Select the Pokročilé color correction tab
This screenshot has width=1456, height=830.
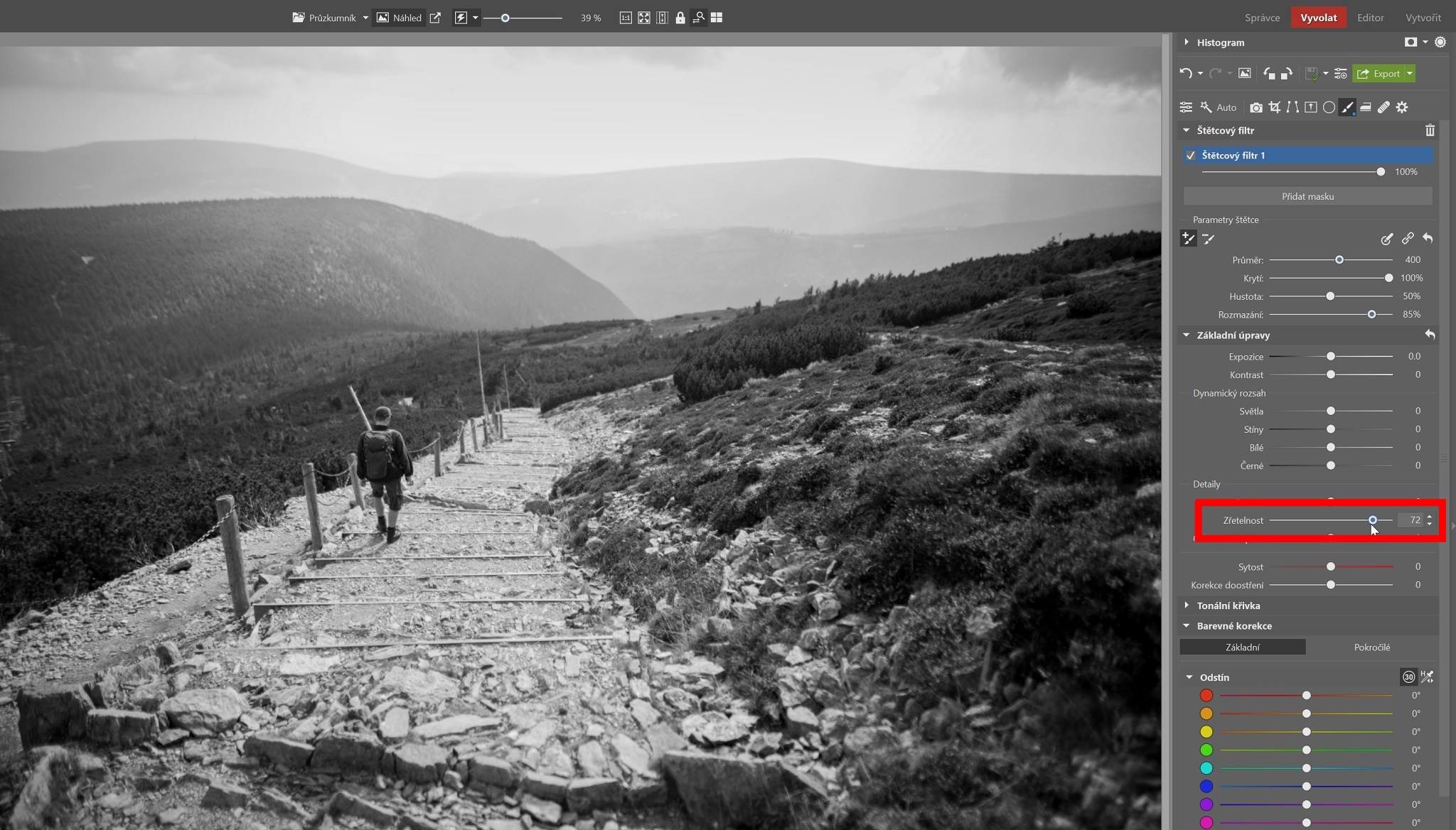pyautogui.click(x=1371, y=647)
